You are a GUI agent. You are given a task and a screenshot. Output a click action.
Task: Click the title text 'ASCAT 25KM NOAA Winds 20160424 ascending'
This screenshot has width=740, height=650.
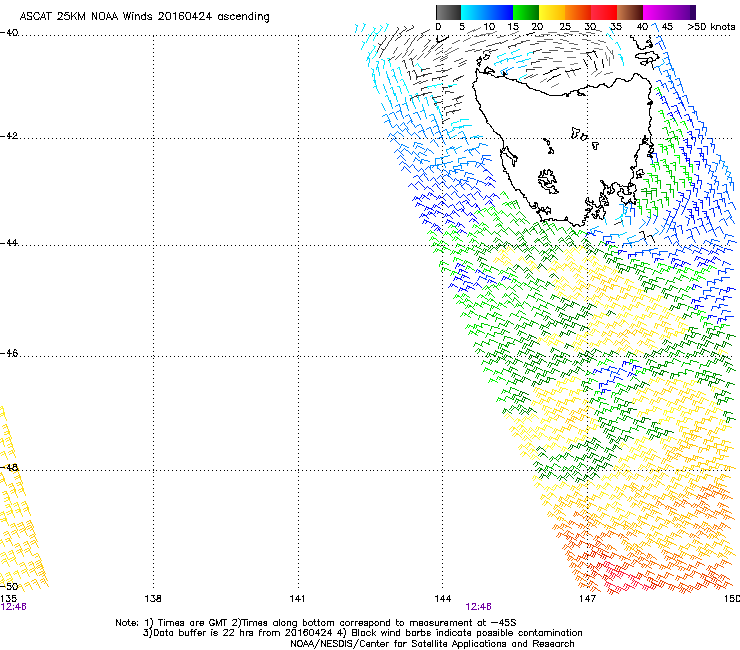coord(144,16)
